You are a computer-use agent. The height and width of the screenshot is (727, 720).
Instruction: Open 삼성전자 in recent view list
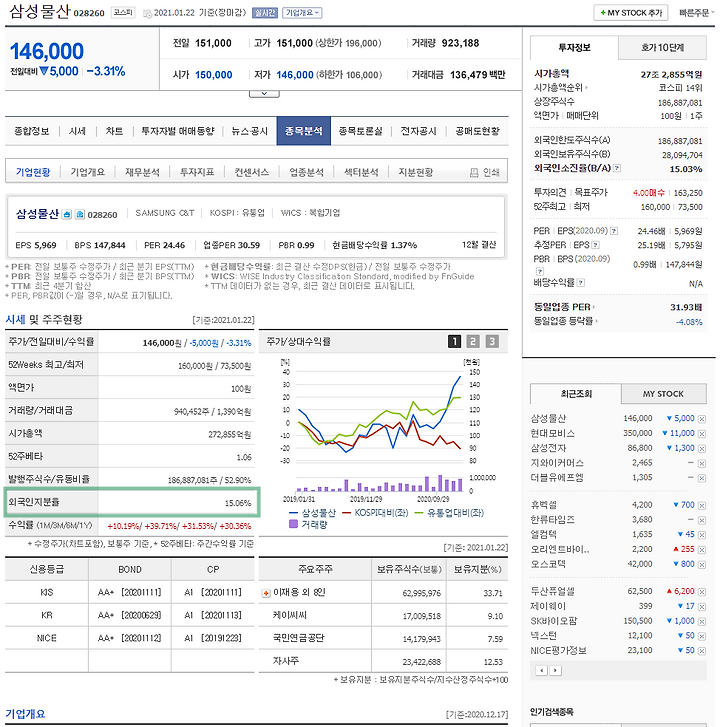[548, 448]
